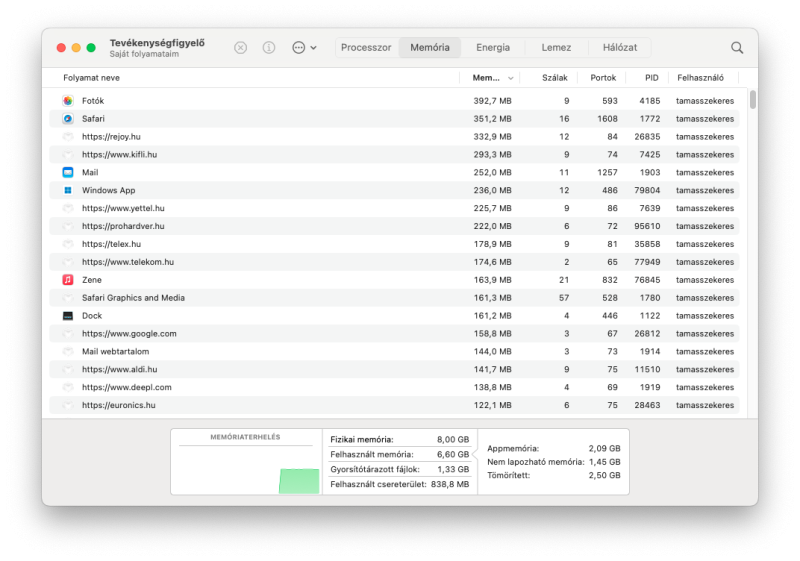Click the Fizikai memória 8,00 GB value
The width and height of the screenshot is (800, 561).
click(453, 440)
